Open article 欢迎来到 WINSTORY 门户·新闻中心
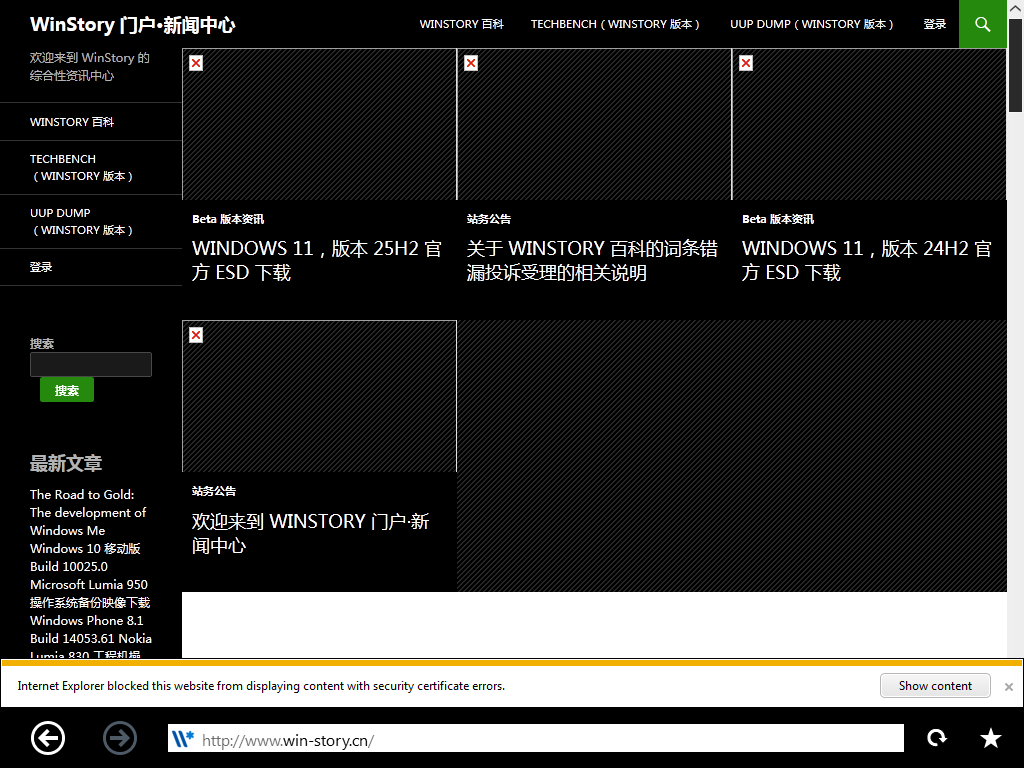 [310, 533]
